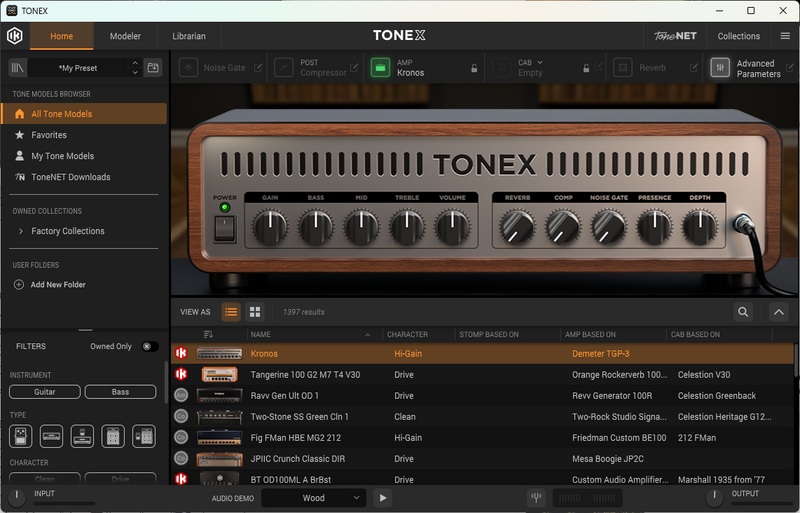Save the current preset icon
The height and width of the screenshot is (513, 800).
153,67
